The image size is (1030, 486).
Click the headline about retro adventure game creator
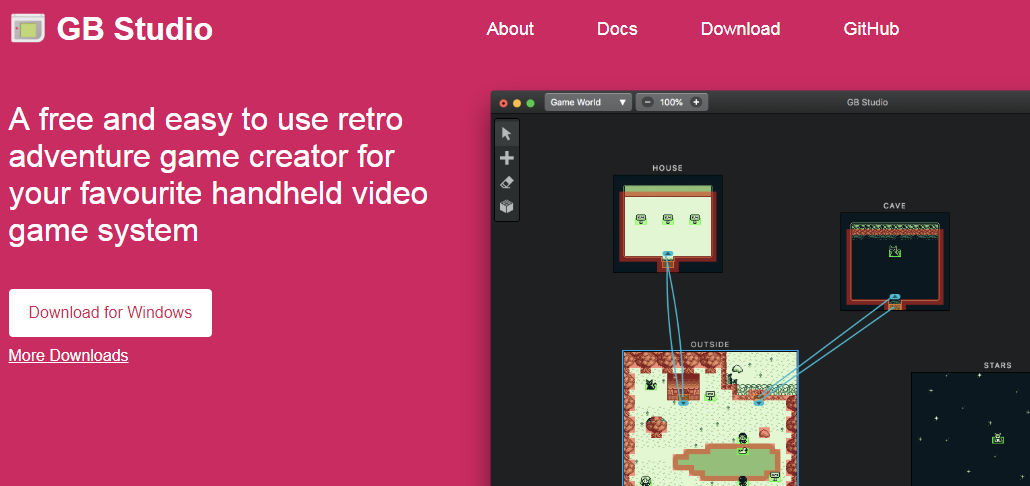point(219,175)
